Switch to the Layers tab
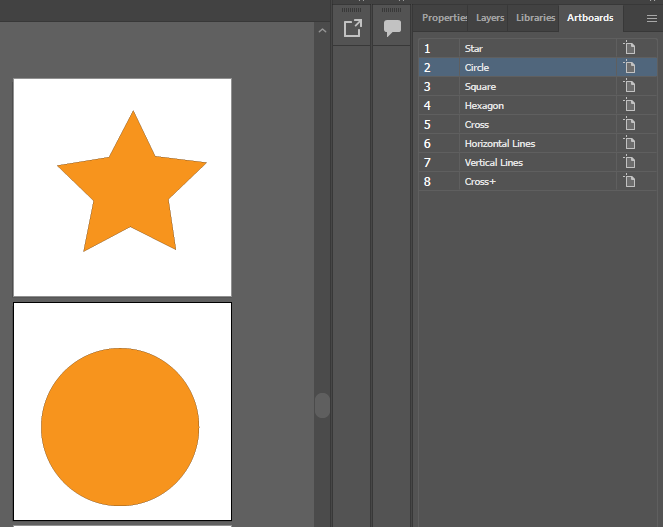663x527 pixels. 490,18
